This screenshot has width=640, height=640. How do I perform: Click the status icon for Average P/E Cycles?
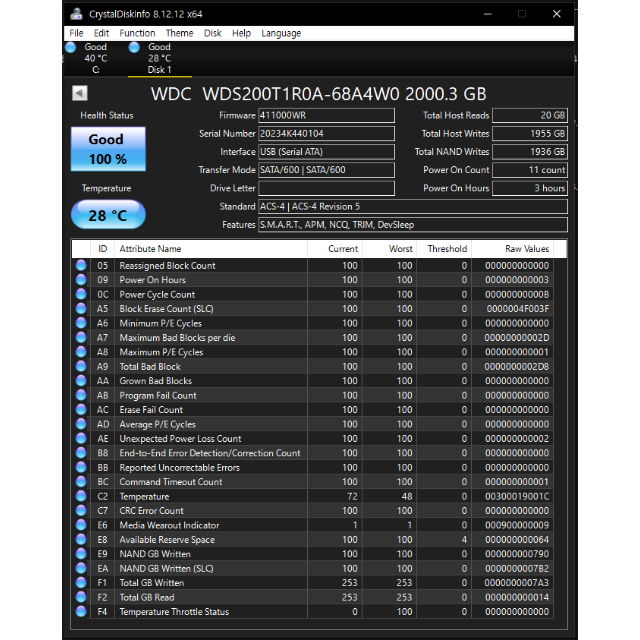coord(81,424)
